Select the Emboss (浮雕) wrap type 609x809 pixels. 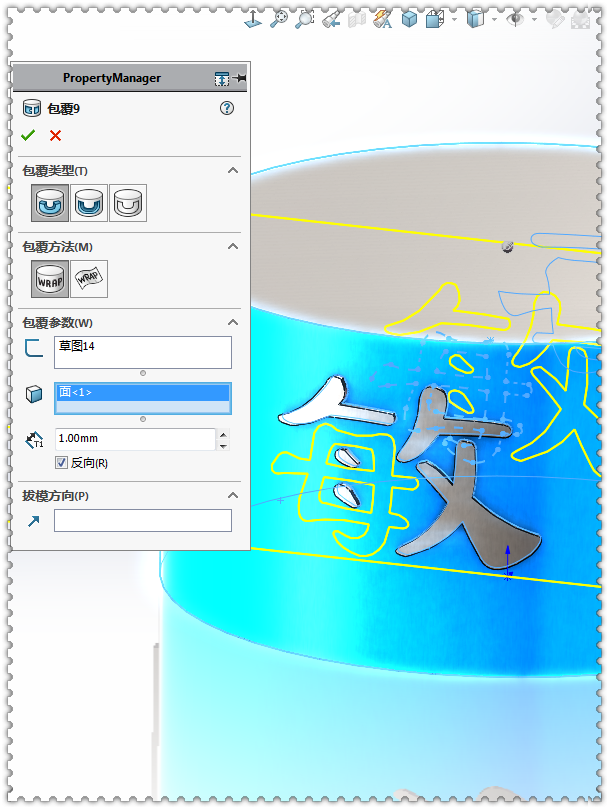pos(50,203)
